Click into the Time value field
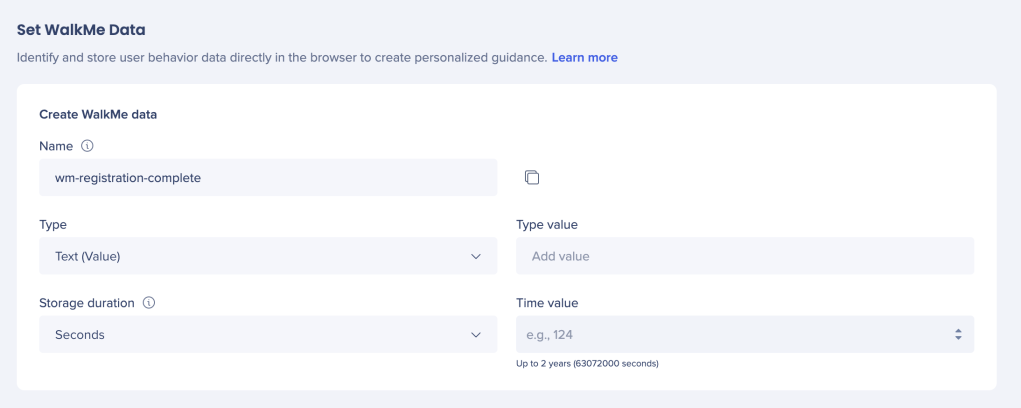This screenshot has width=1021, height=408. (x=730, y=335)
